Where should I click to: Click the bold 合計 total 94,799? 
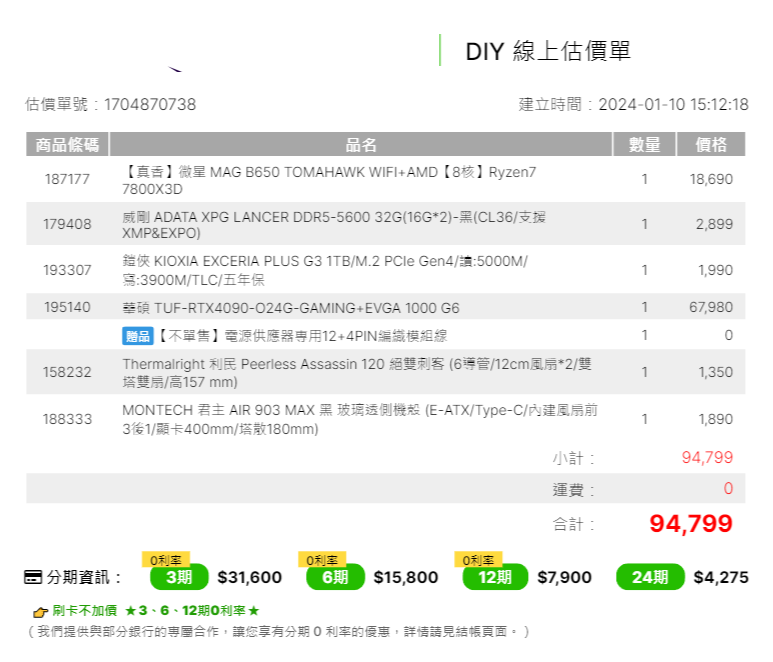point(691,523)
